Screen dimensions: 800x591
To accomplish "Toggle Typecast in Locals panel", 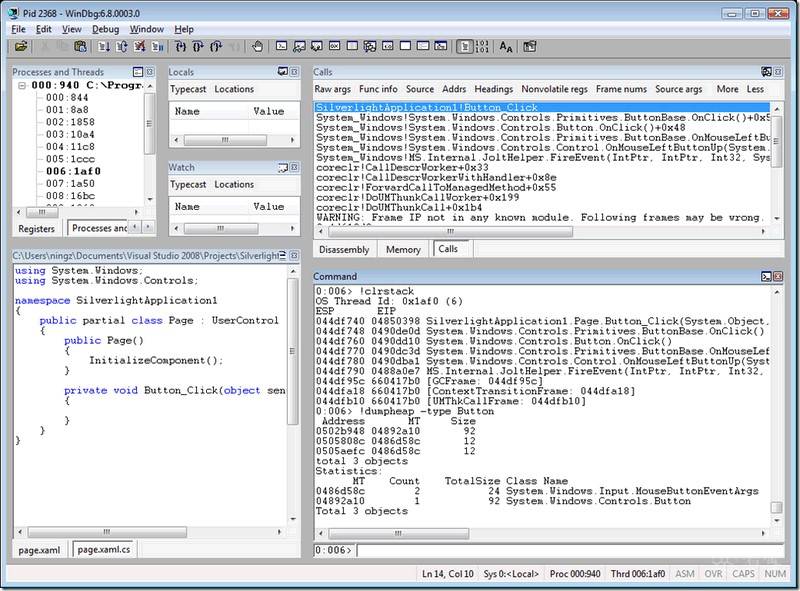I will point(188,89).
